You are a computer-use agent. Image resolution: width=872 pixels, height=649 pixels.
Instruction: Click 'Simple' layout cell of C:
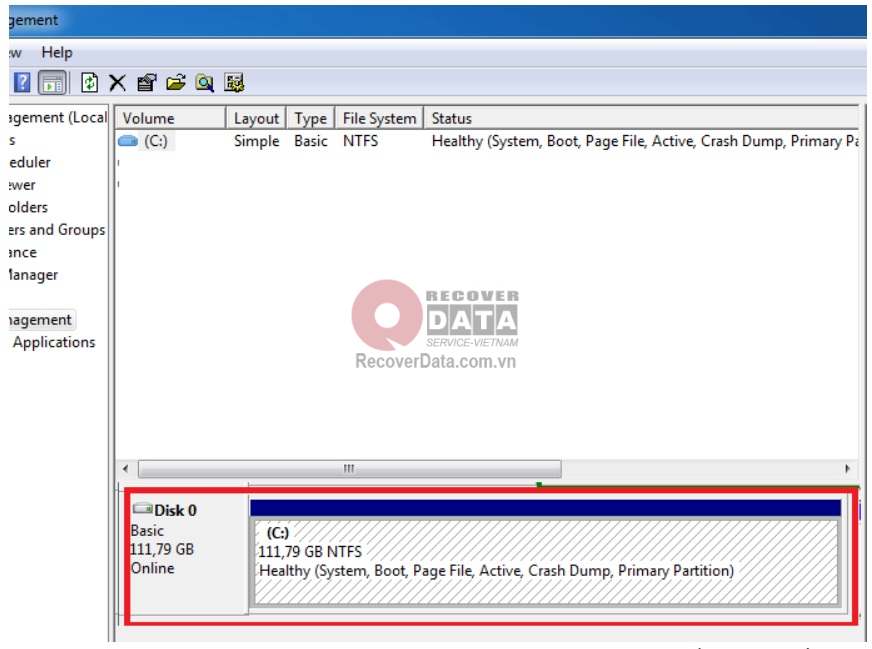tap(256, 141)
